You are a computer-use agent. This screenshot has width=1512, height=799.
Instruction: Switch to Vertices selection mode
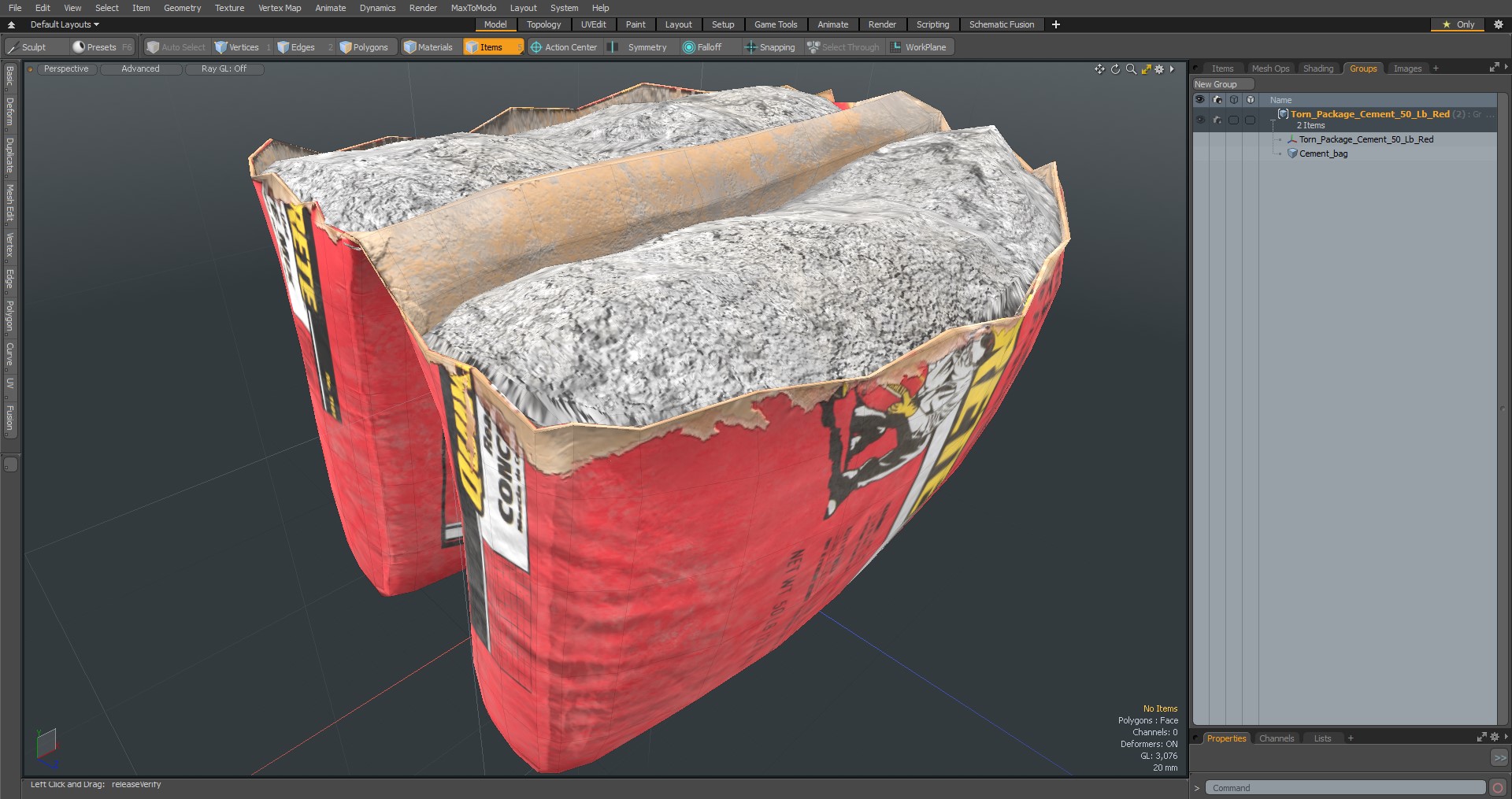[243, 47]
